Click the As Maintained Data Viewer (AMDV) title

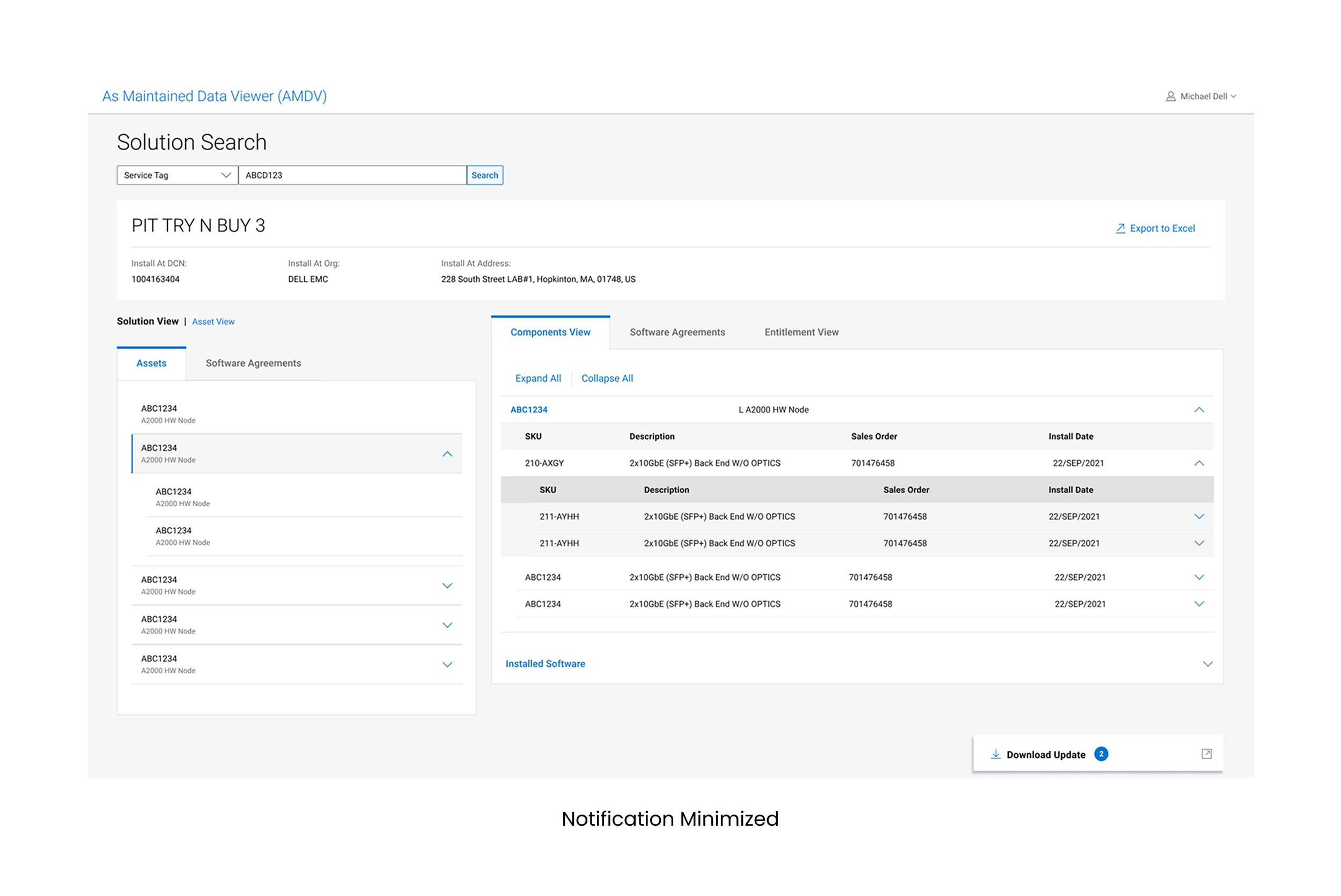(215, 96)
